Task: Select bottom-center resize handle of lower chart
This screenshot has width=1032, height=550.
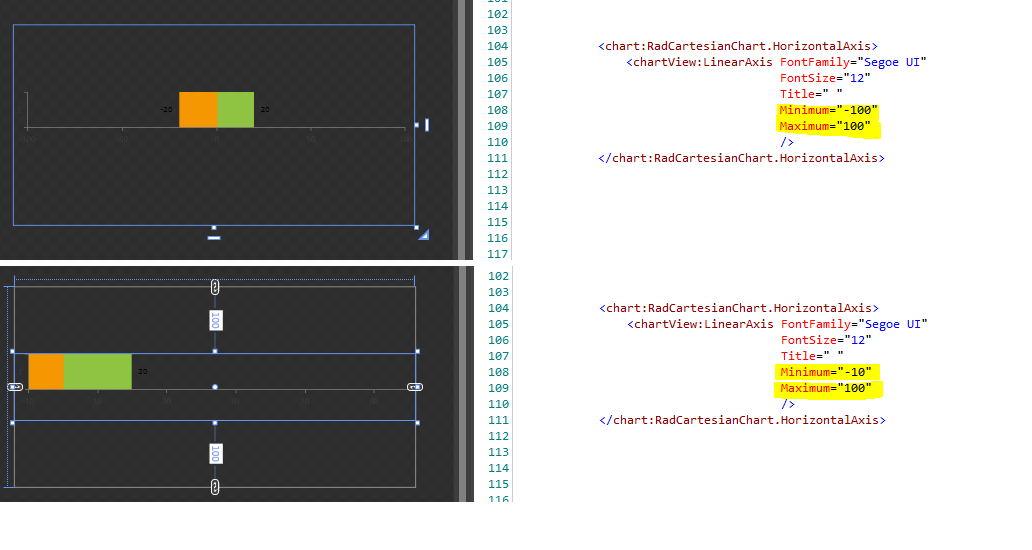Action: (215, 422)
